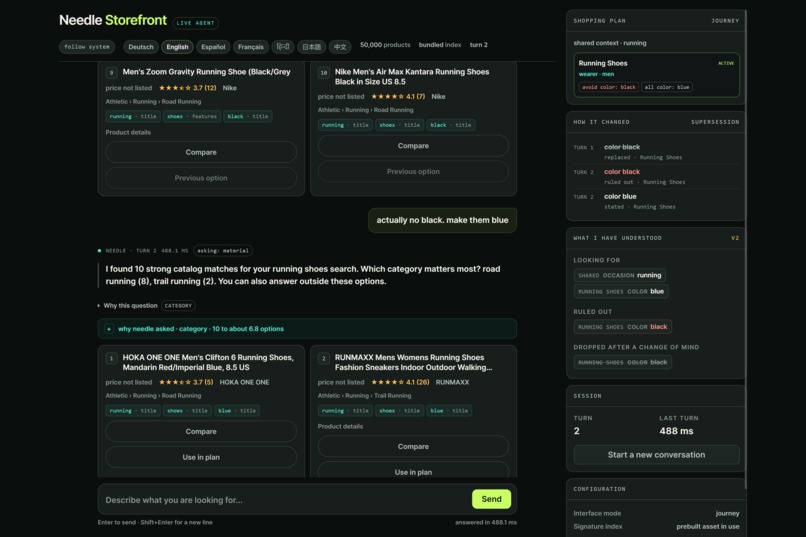Click the HOKA ONE ONE Clifton 6 title
The height and width of the screenshot is (537, 806).
[208, 362]
